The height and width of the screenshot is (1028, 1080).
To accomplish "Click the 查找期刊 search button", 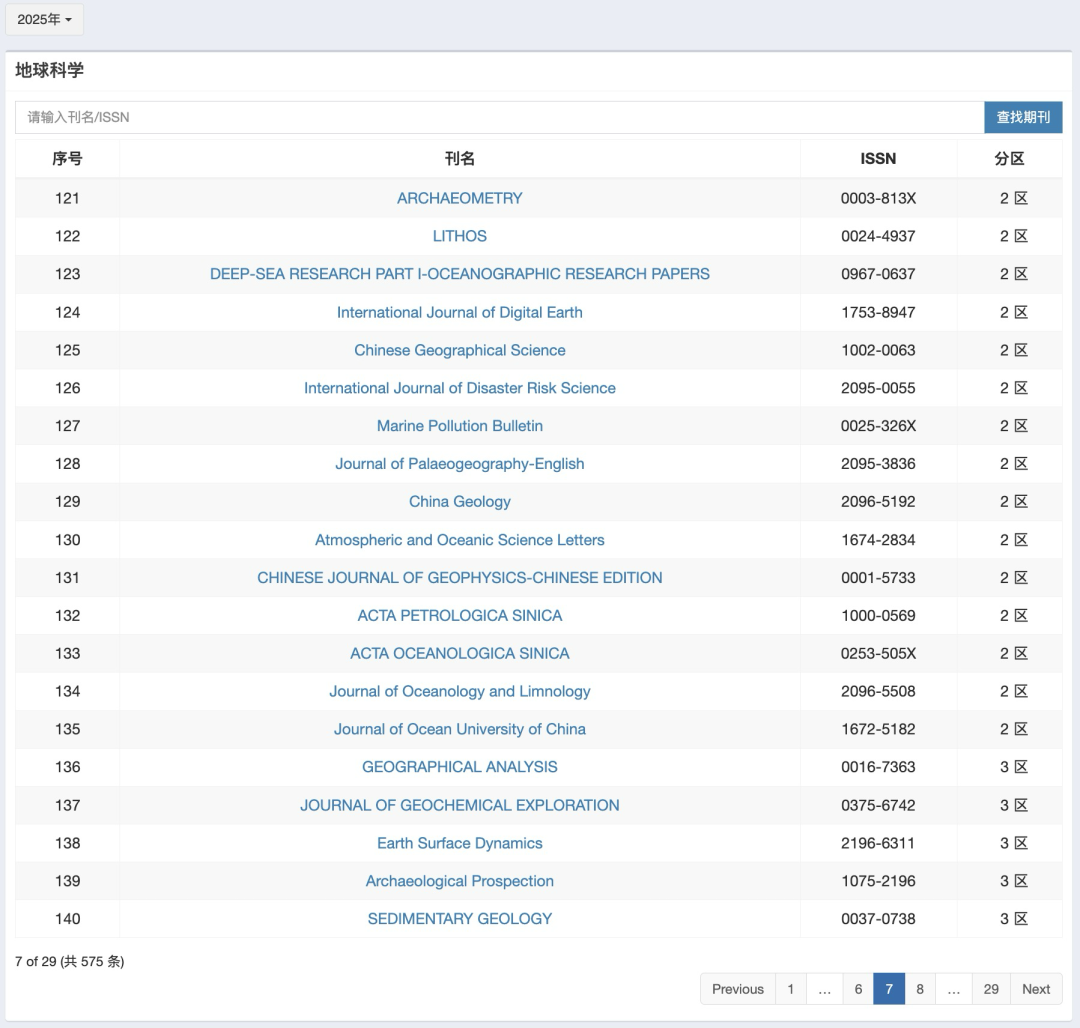I will coord(1023,117).
